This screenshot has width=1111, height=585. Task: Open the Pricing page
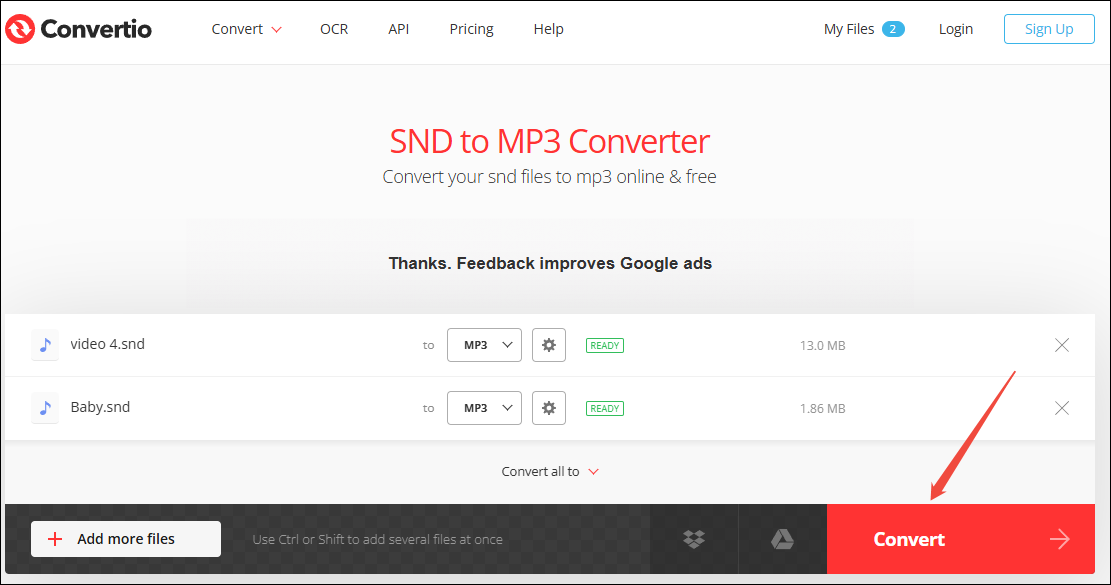coord(471,29)
